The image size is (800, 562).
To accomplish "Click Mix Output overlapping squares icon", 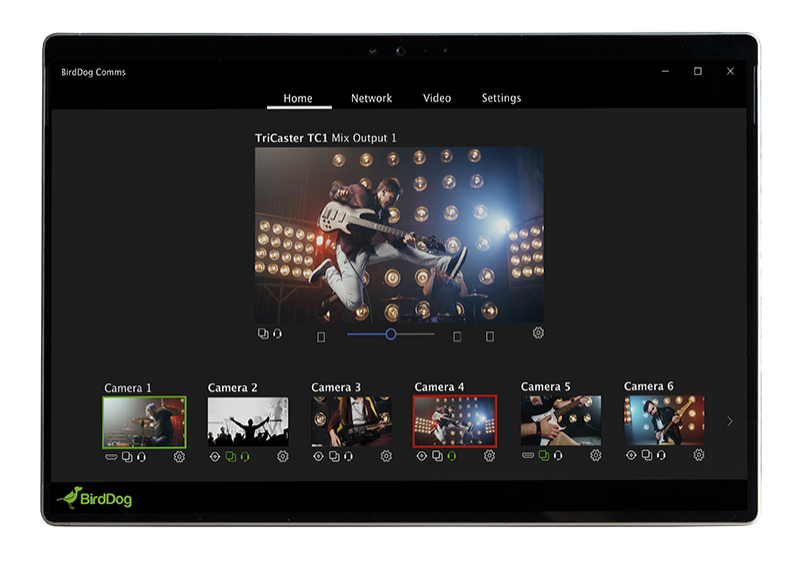I will pos(263,334).
